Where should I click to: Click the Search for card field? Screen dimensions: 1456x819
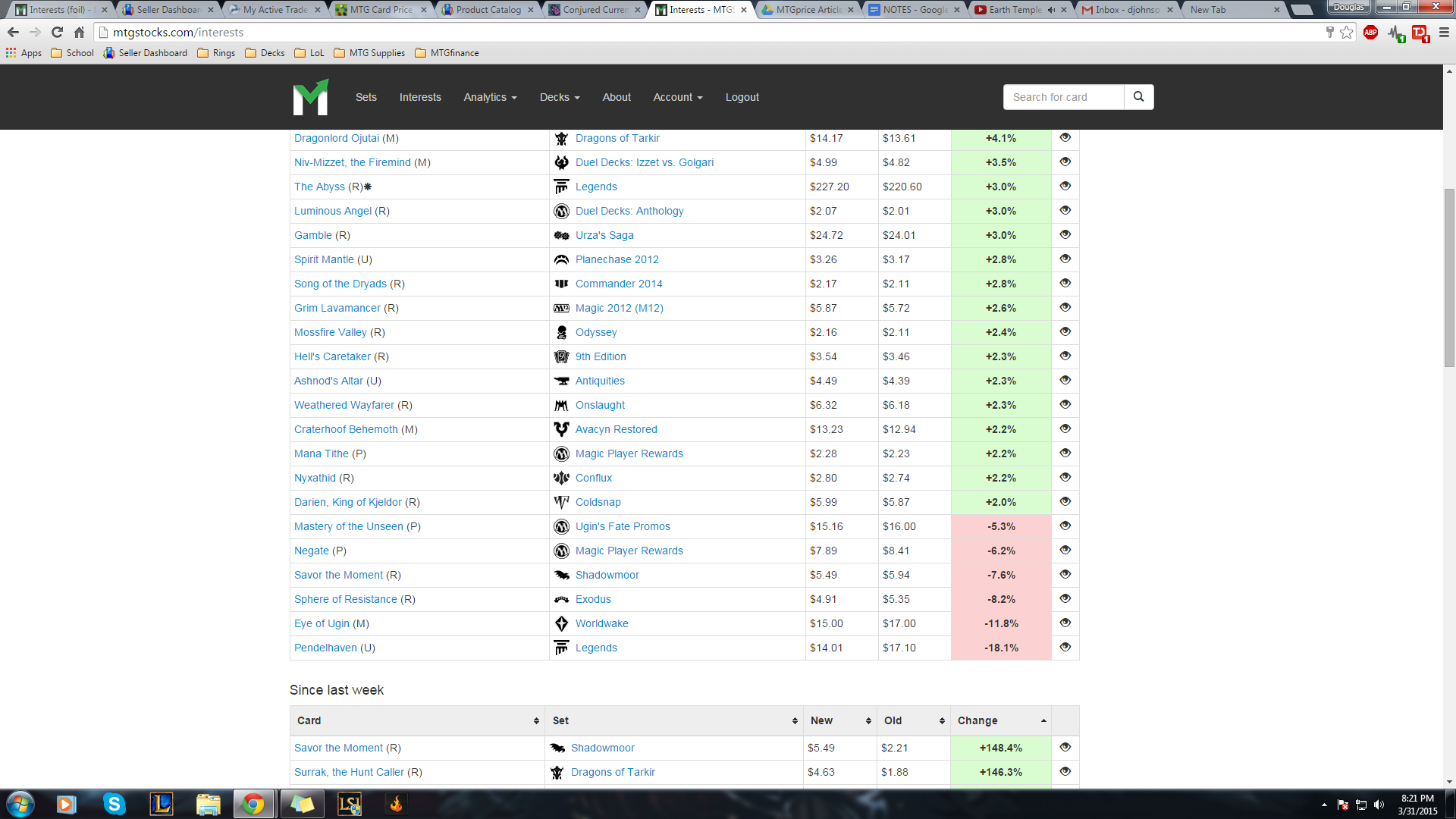(1063, 97)
